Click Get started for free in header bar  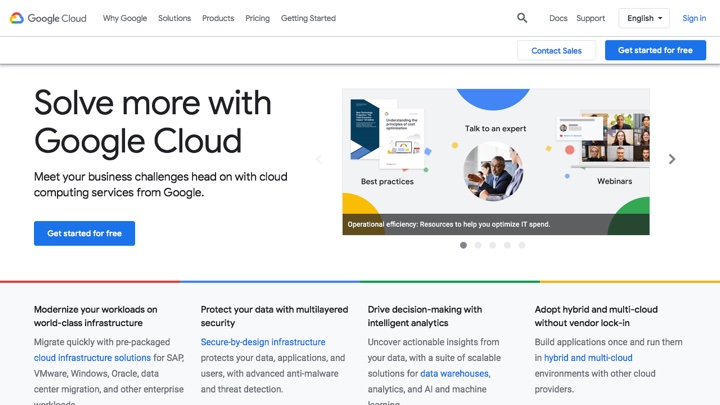pos(655,51)
